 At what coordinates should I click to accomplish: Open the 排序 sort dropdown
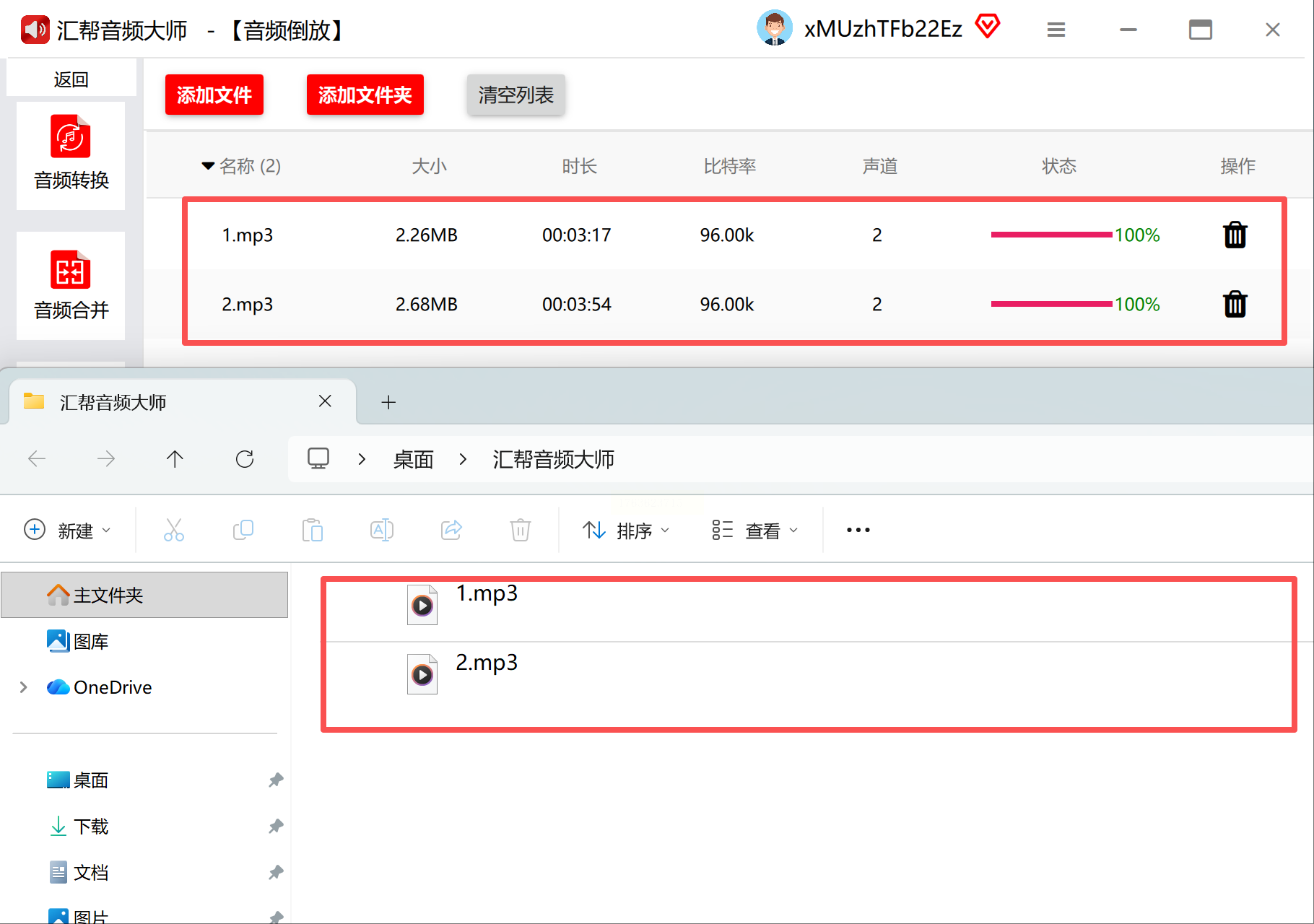pos(626,530)
